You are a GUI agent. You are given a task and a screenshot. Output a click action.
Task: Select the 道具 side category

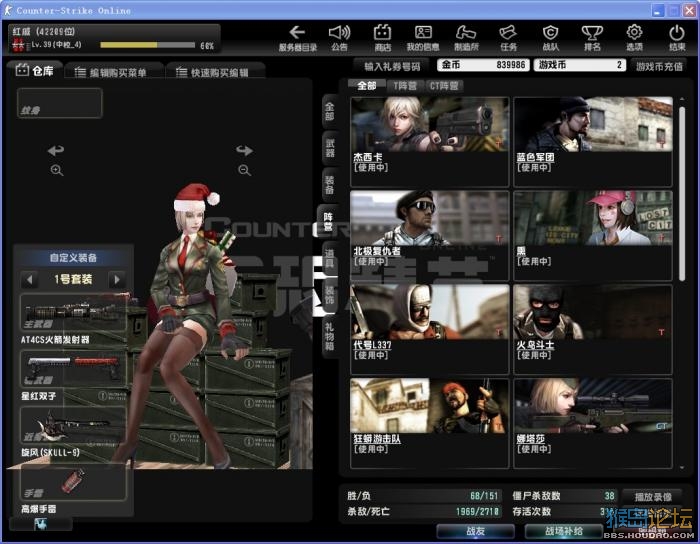[x=329, y=258]
